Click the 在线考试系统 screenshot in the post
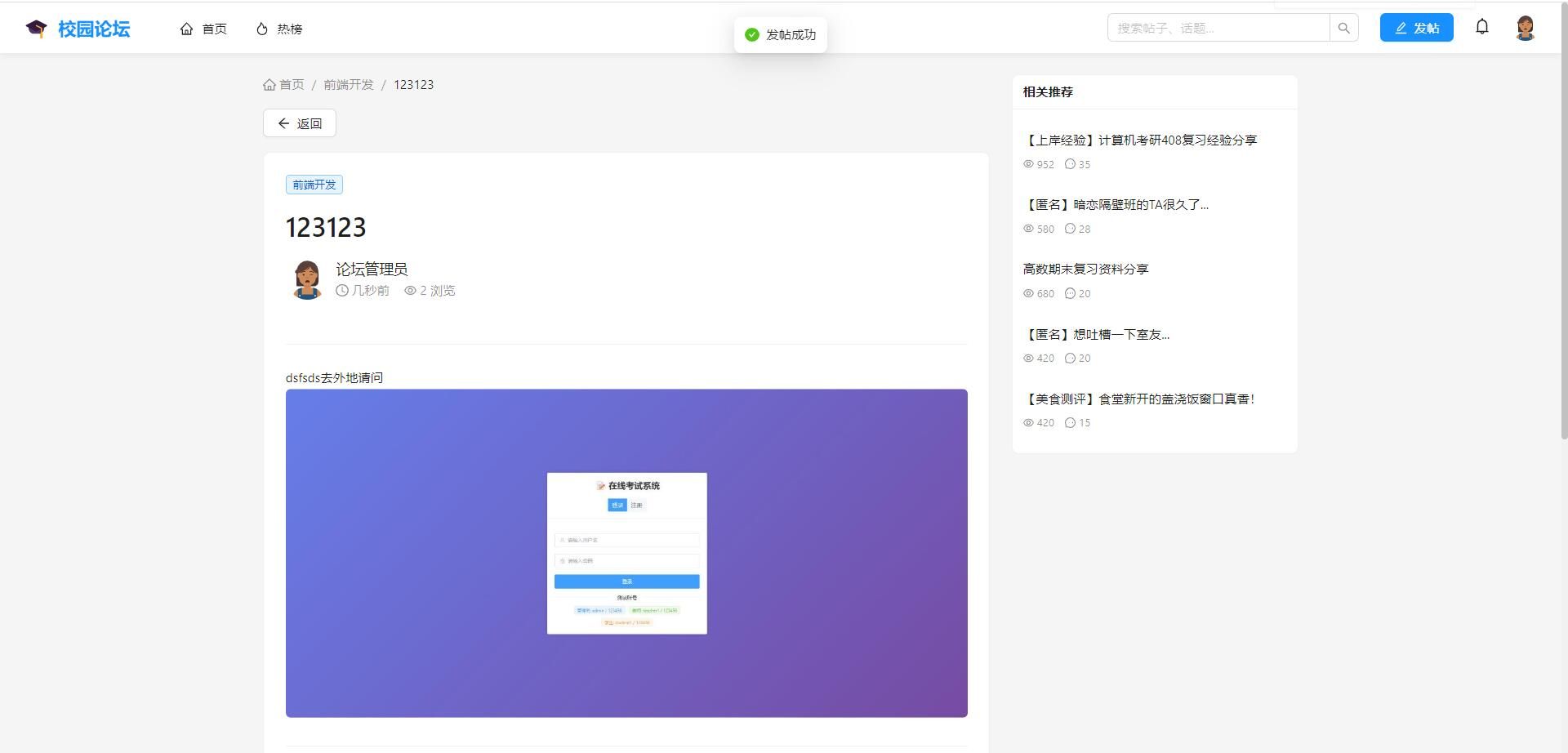The image size is (1568, 753). 626,552
